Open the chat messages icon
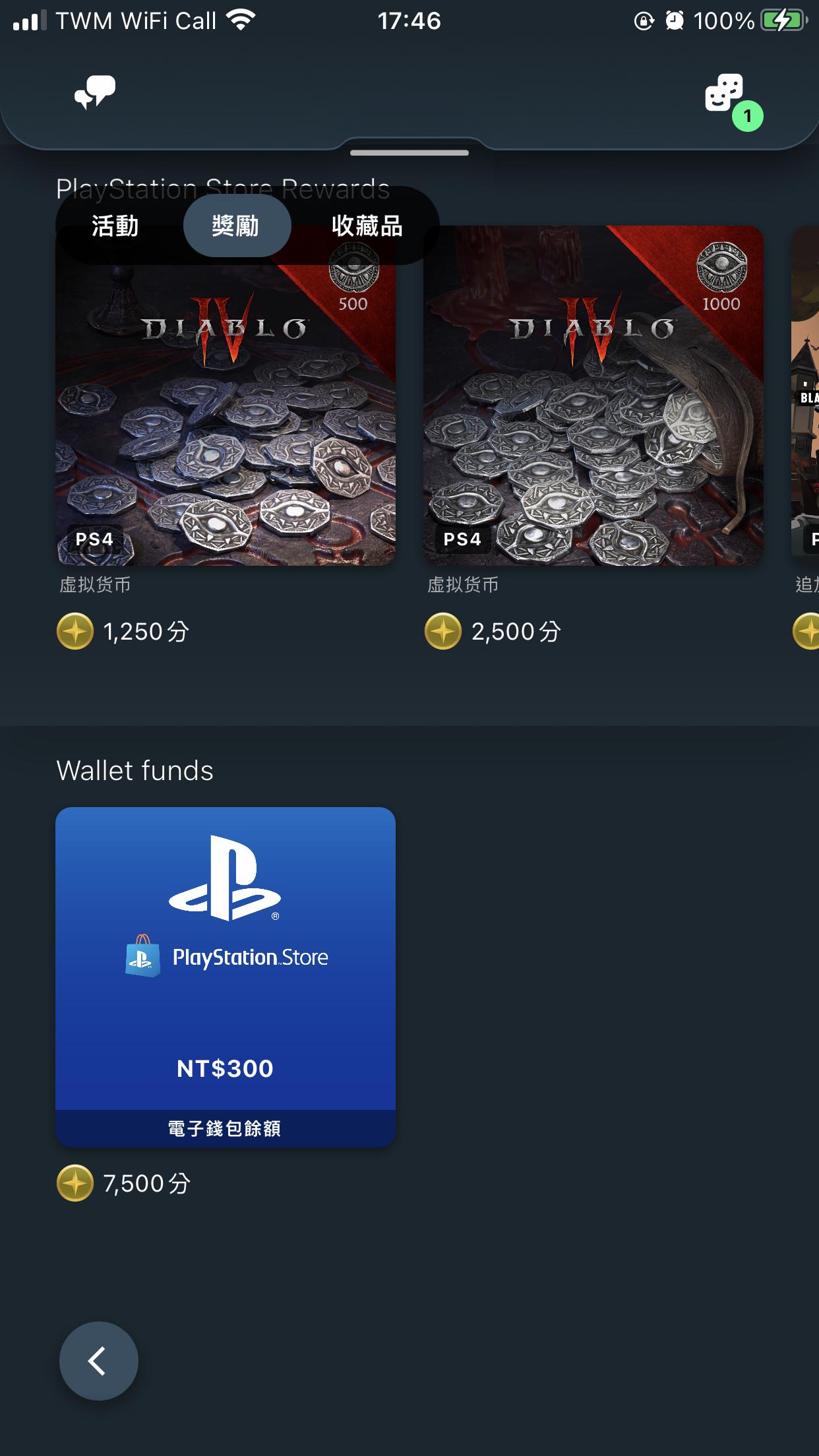Screen dimensions: 819x1456 pos(95,92)
